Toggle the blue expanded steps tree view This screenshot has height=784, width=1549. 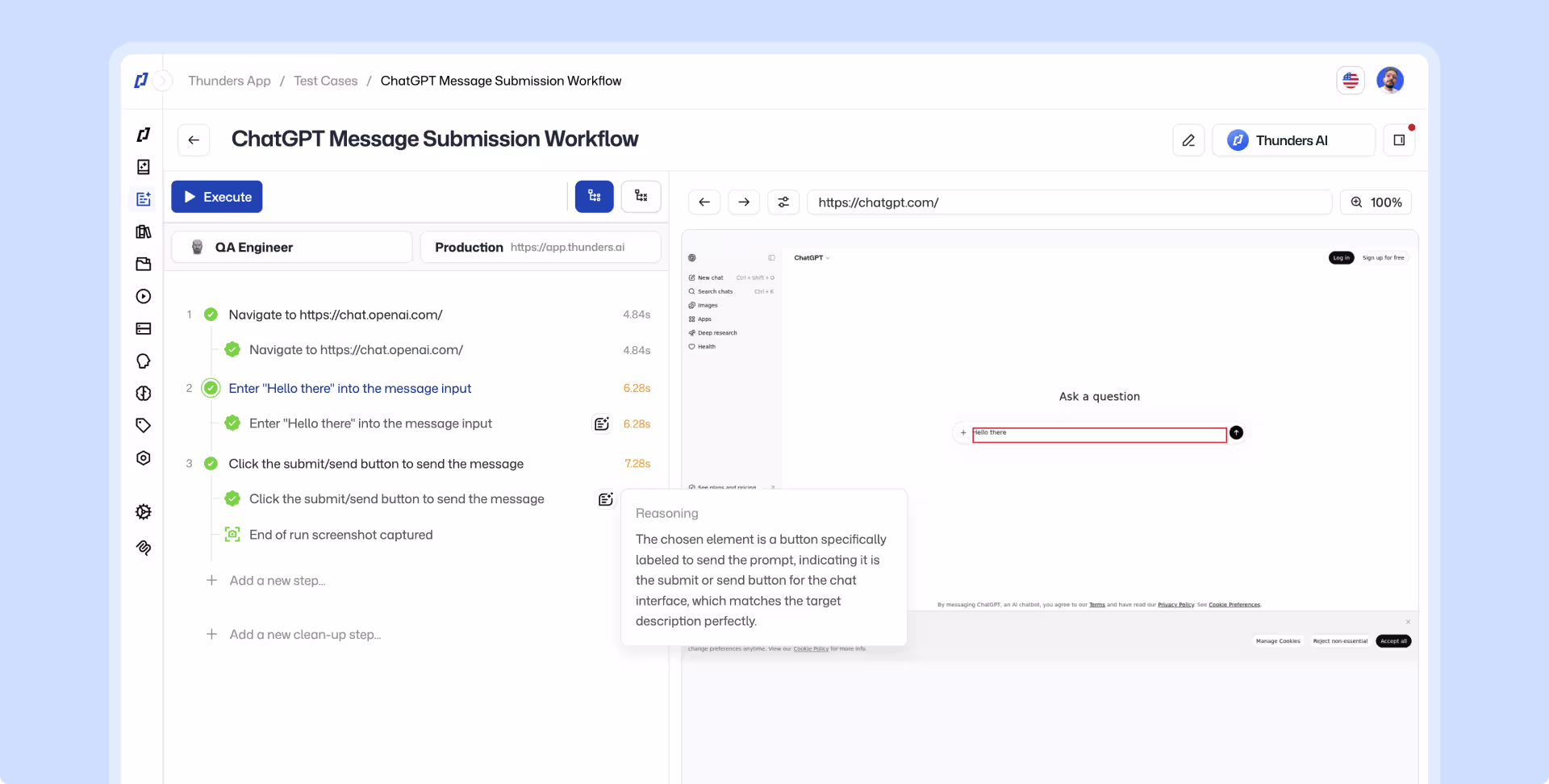595,197
